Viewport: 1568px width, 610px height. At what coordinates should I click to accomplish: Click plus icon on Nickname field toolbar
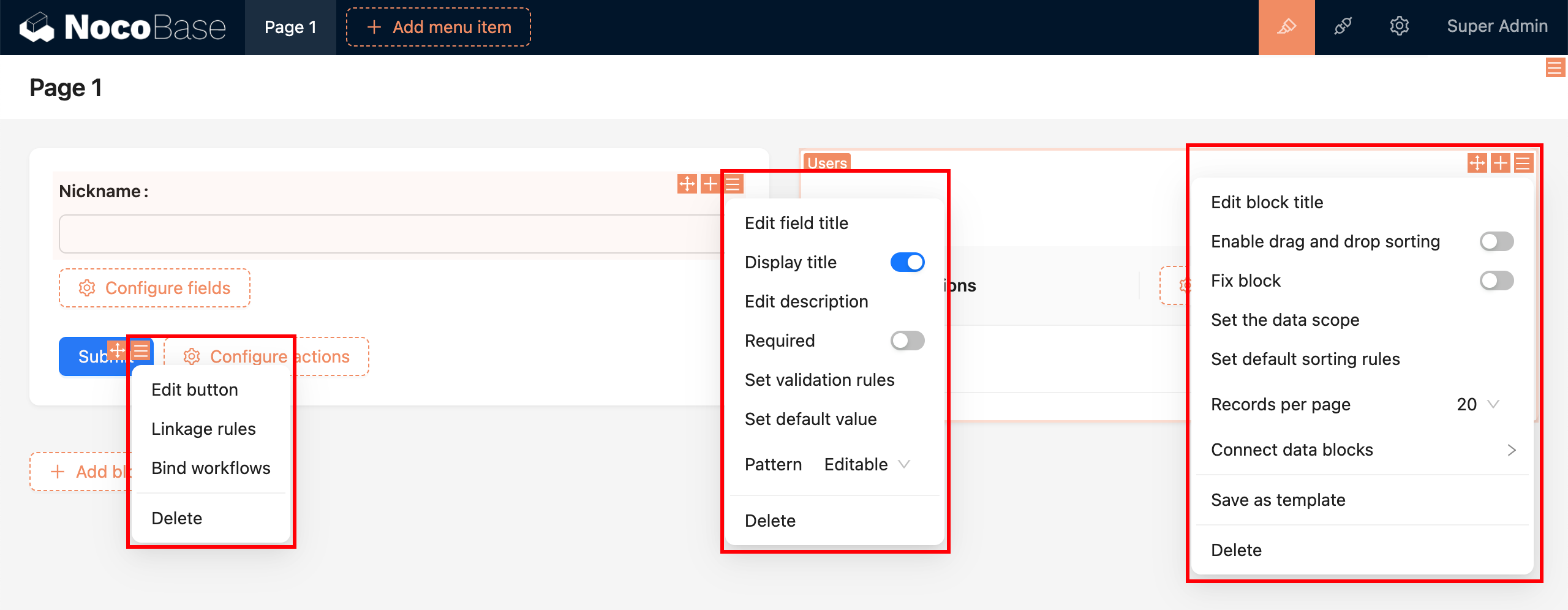[710, 184]
